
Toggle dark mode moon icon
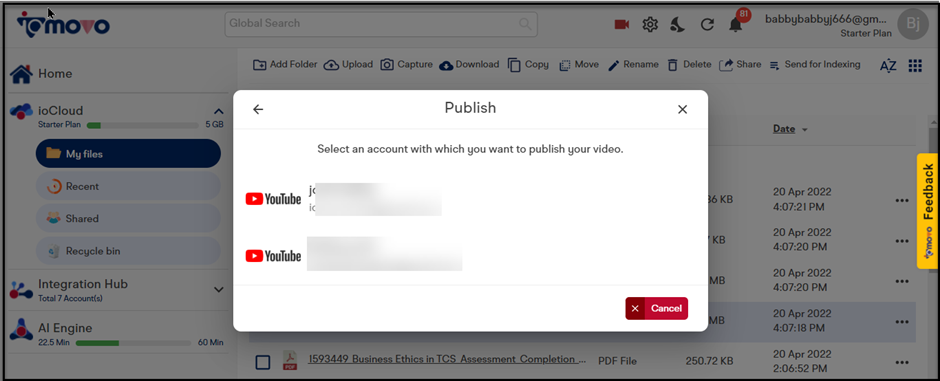point(677,25)
